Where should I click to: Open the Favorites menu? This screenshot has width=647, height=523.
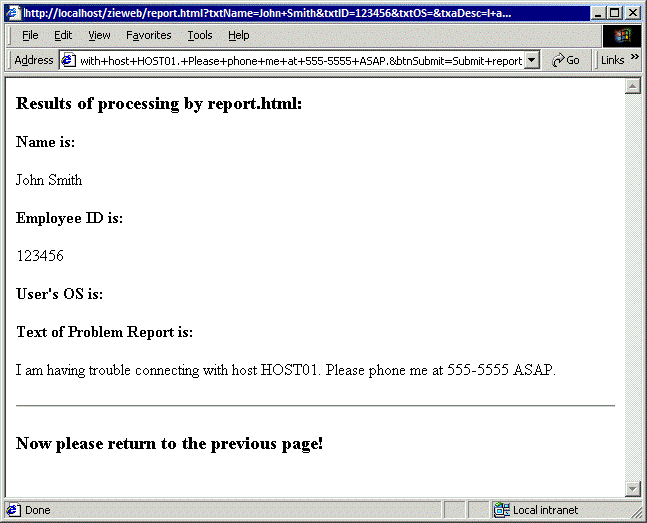149,35
